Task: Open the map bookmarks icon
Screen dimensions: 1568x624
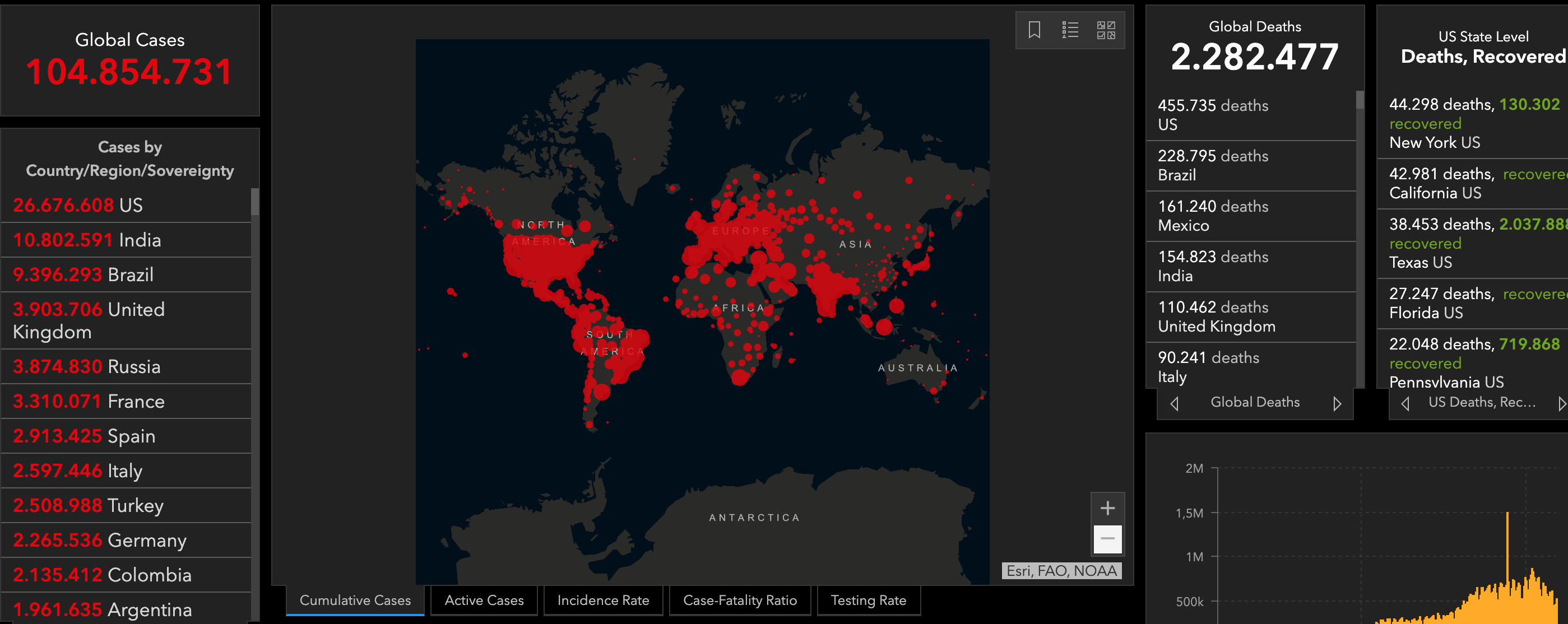Action: point(1034,30)
